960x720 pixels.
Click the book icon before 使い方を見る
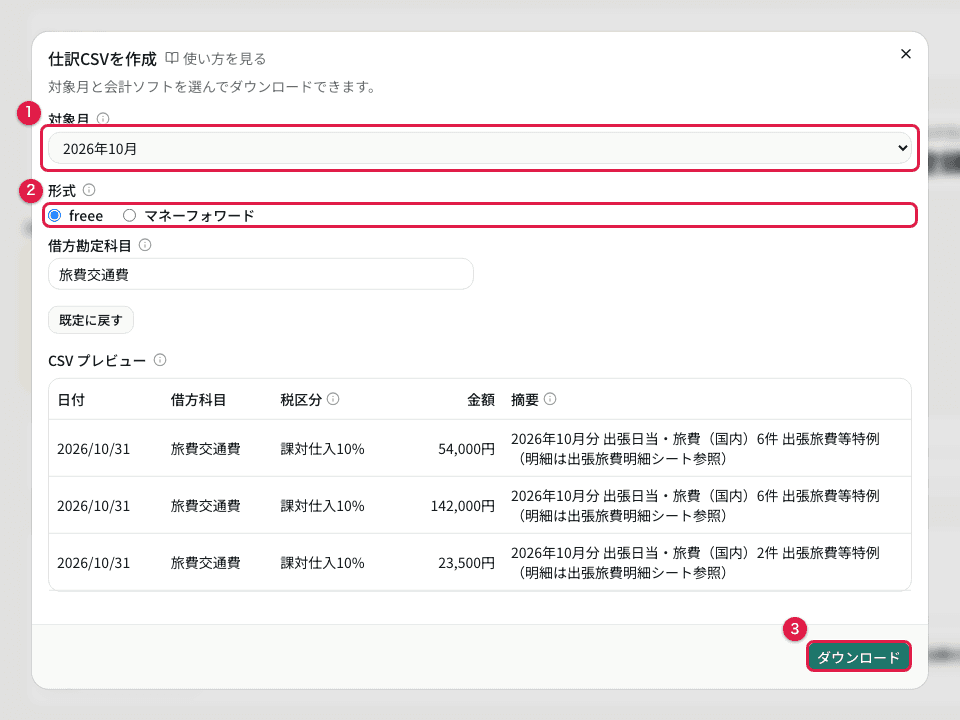click(172, 58)
